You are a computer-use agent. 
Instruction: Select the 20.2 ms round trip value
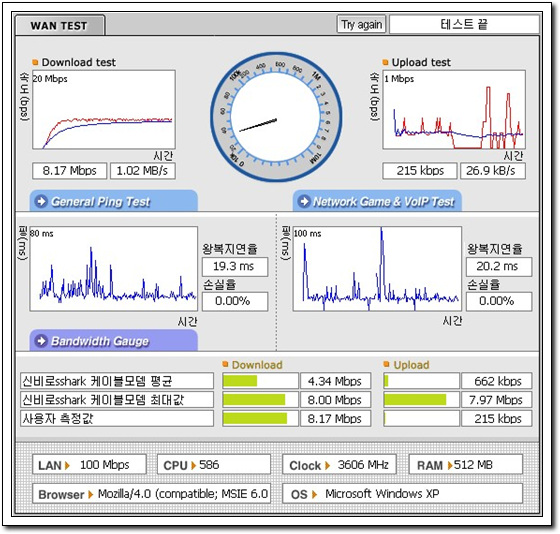click(499, 267)
